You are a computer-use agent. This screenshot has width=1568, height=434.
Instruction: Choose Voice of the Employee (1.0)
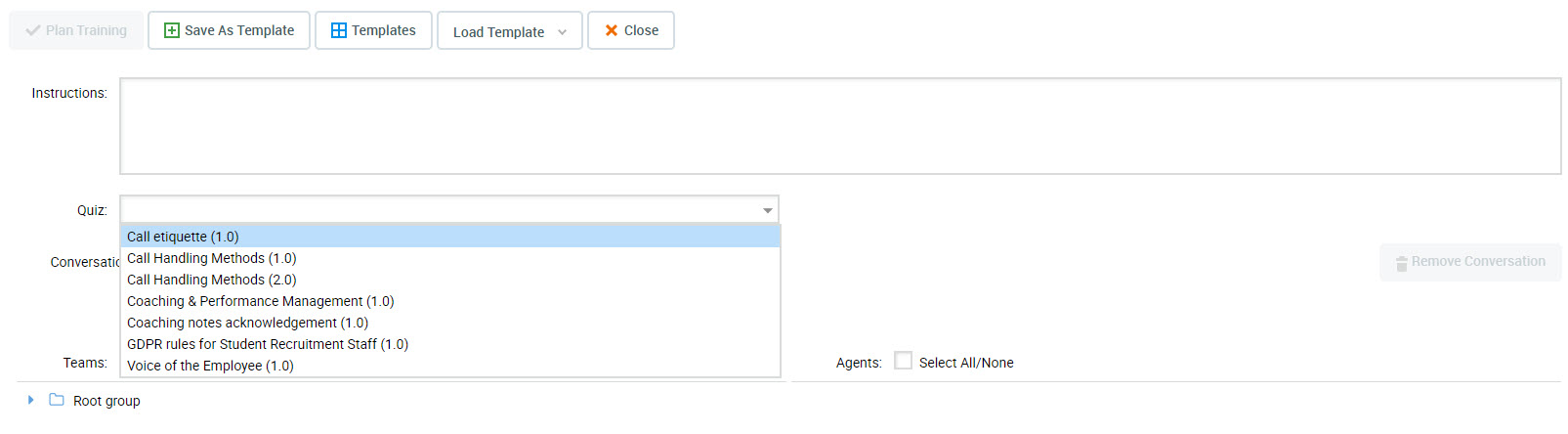210,366
